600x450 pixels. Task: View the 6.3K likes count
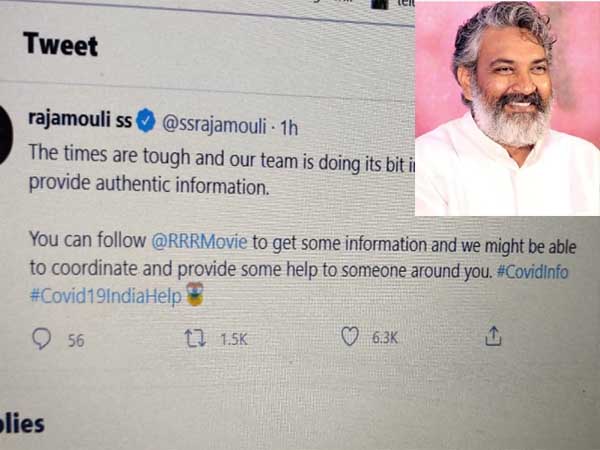coord(385,338)
